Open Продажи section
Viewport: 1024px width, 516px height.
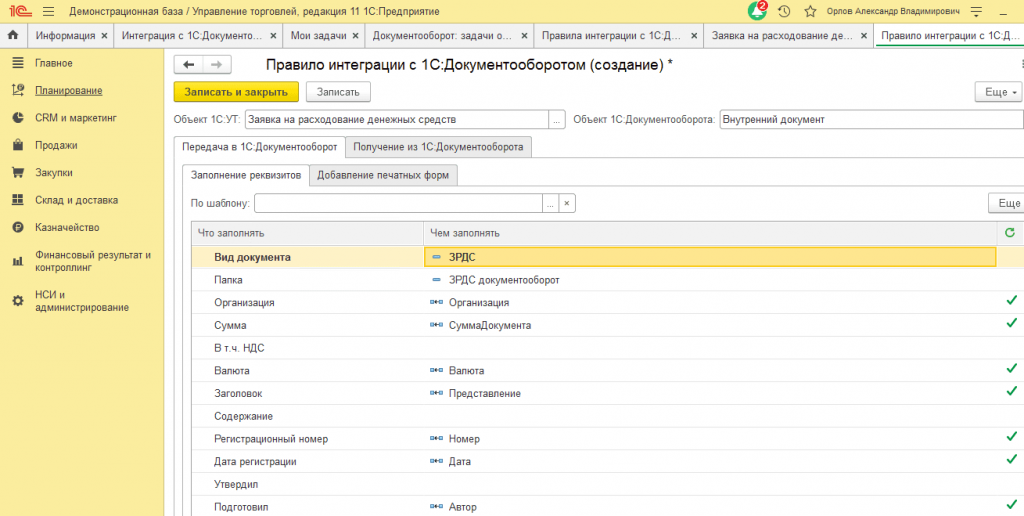click(x=56, y=145)
